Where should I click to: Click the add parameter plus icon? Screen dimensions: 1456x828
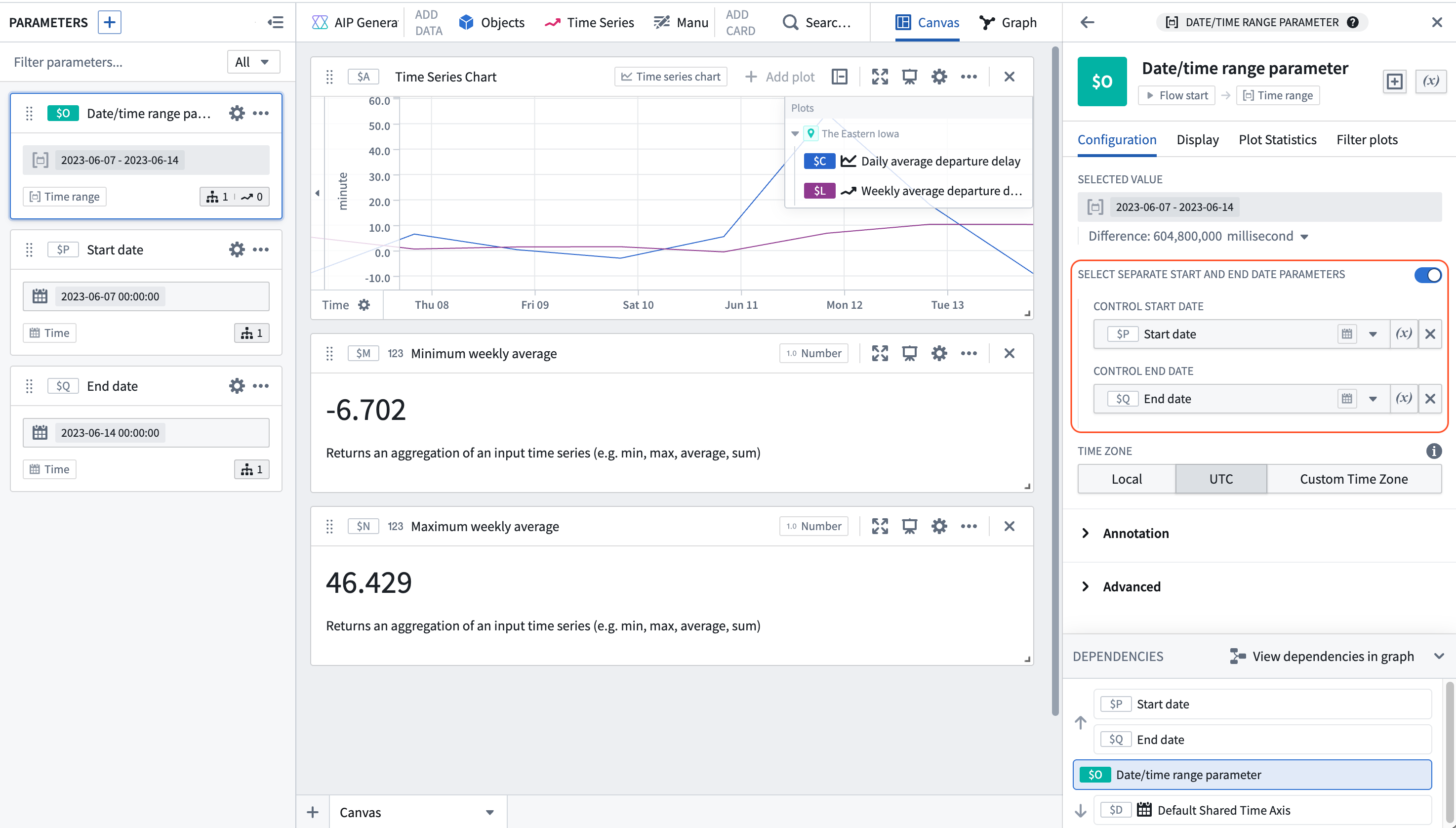[109, 22]
